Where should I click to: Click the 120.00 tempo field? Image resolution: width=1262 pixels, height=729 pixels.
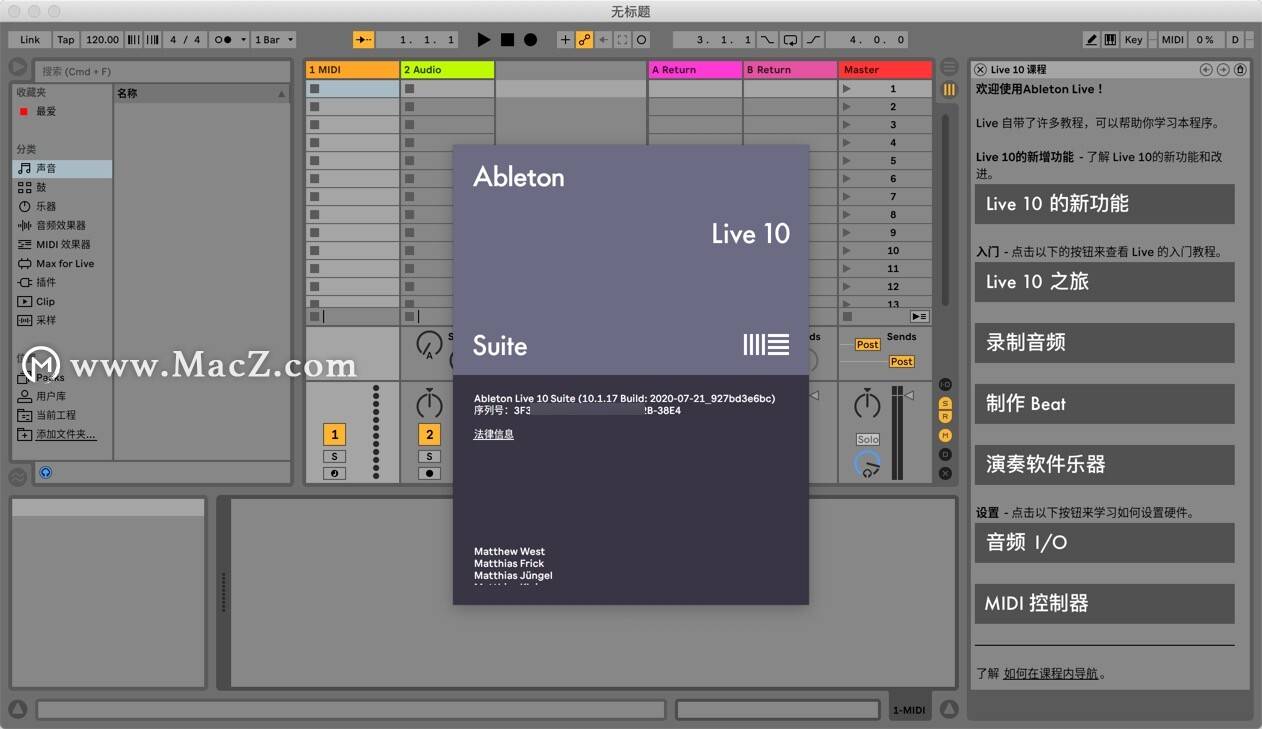102,40
